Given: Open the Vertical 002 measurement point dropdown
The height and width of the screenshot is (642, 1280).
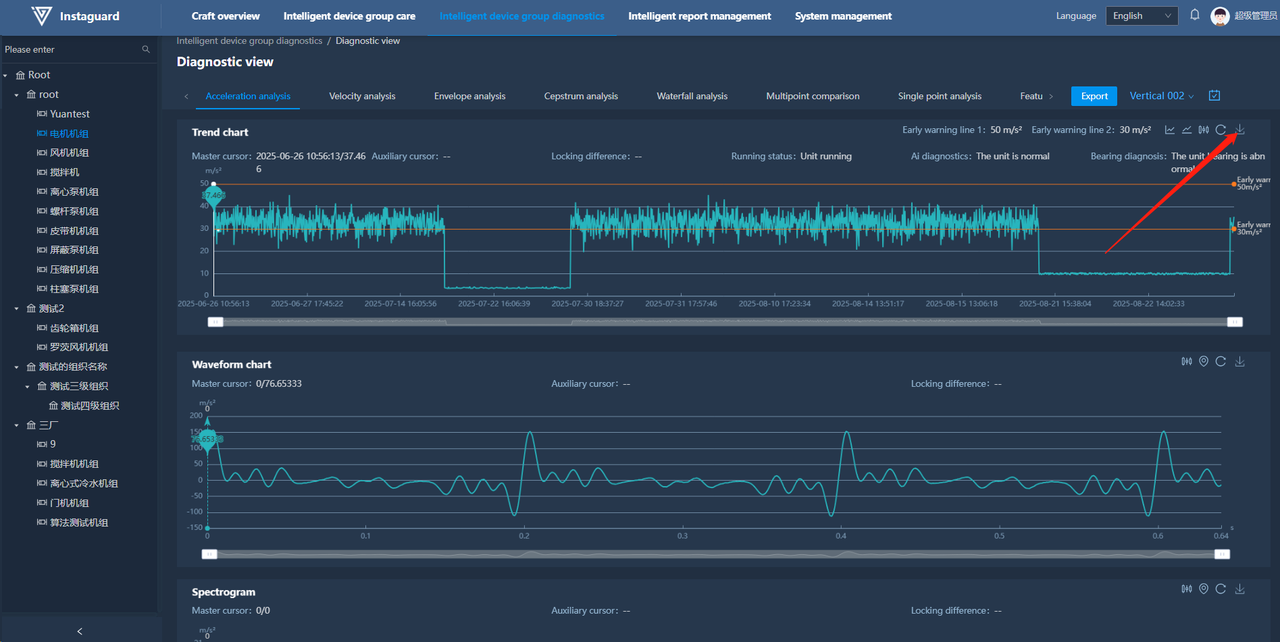Looking at the screenshot, I should (1162, 96).
